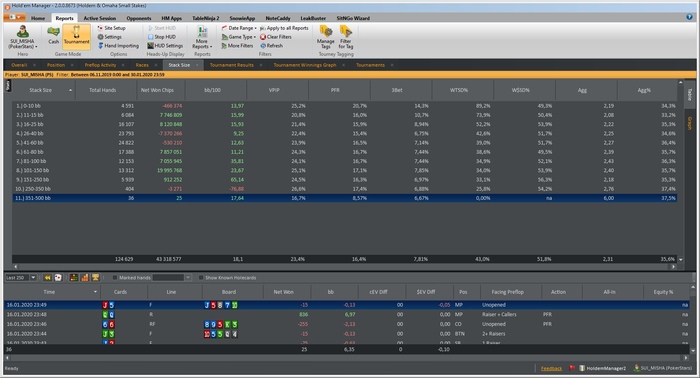Select the 1.) 0-10 bb row
Screen dimensions: 700x378
pos(344,106)
